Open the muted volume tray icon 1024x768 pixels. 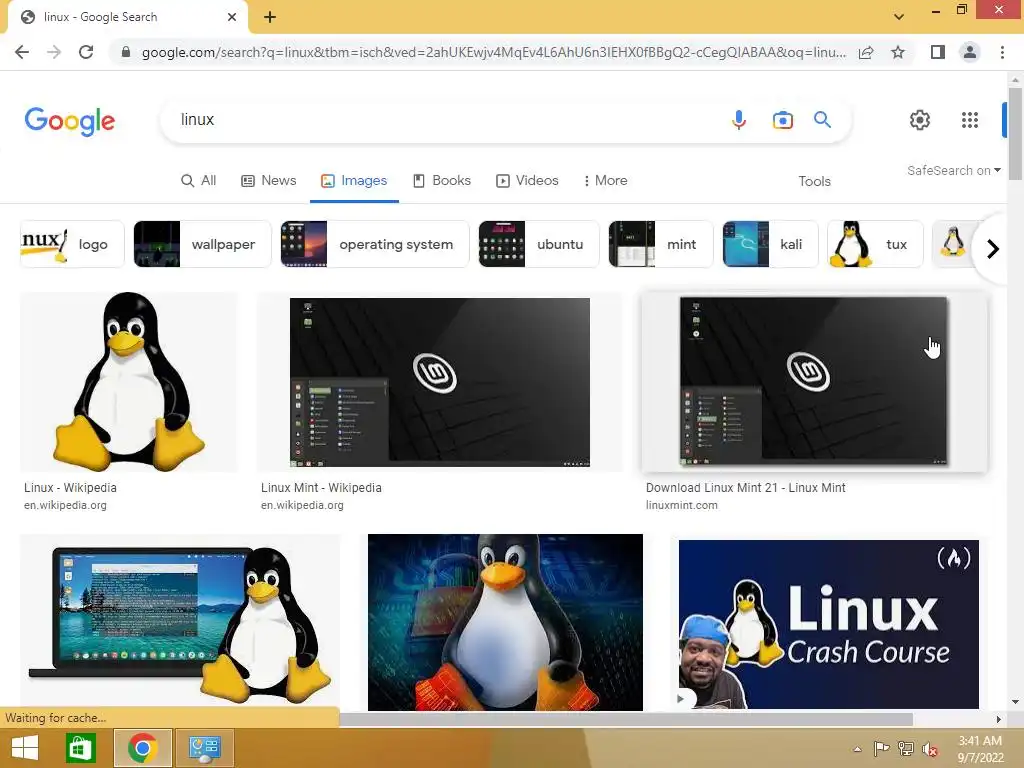point(930,749)
